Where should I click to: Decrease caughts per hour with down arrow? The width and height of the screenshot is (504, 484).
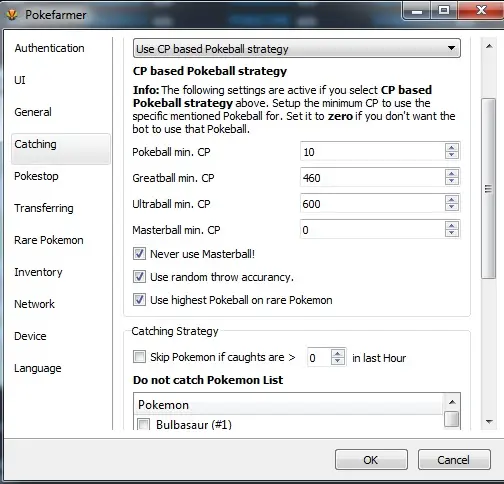pyautogui.click(x=338, y=362)
